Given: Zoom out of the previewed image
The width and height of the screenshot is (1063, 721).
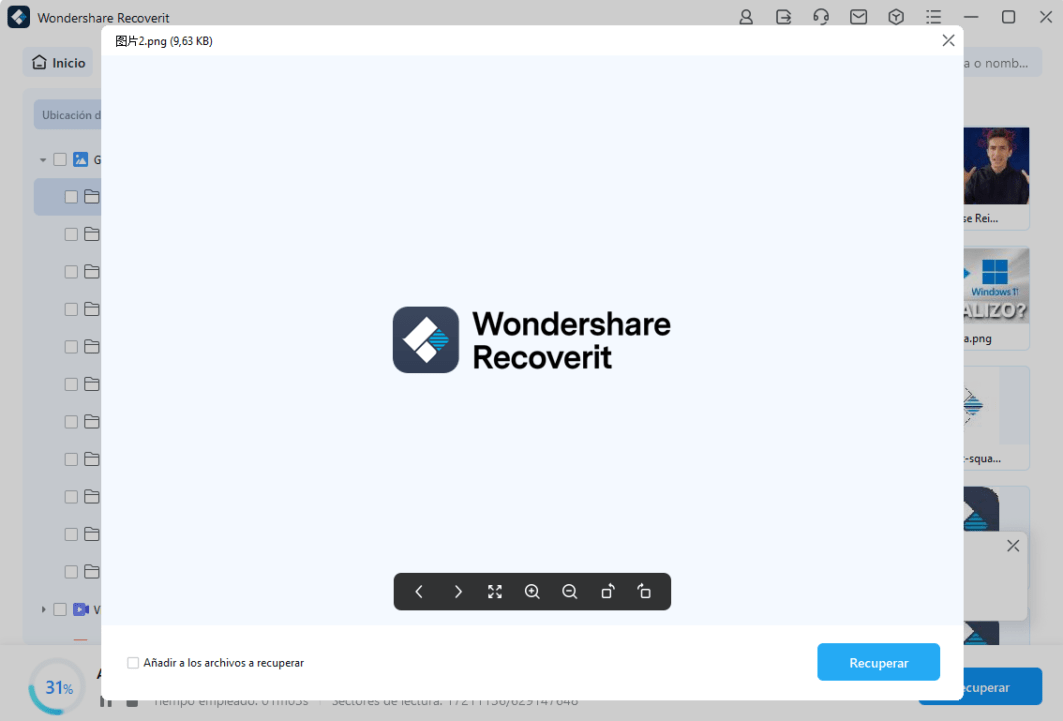Looking at the screenshot, I should (570, 592).
